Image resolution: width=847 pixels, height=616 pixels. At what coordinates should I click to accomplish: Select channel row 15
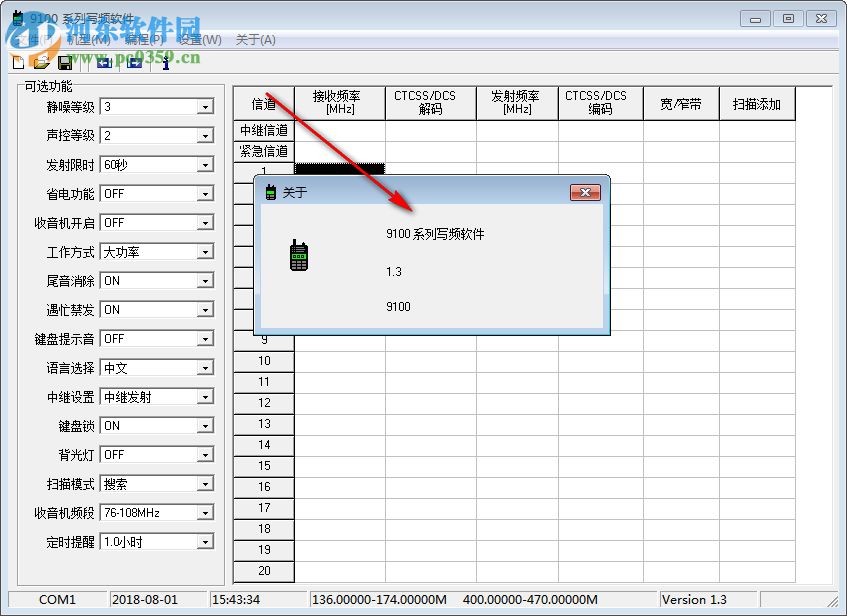[264, 466]
